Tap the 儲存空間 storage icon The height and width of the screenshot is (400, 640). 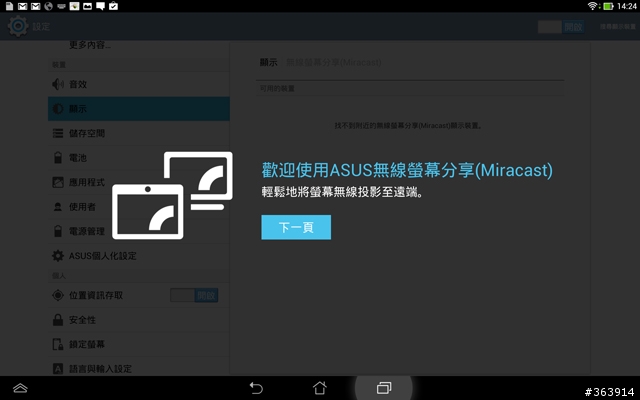(x=58, y=133)
